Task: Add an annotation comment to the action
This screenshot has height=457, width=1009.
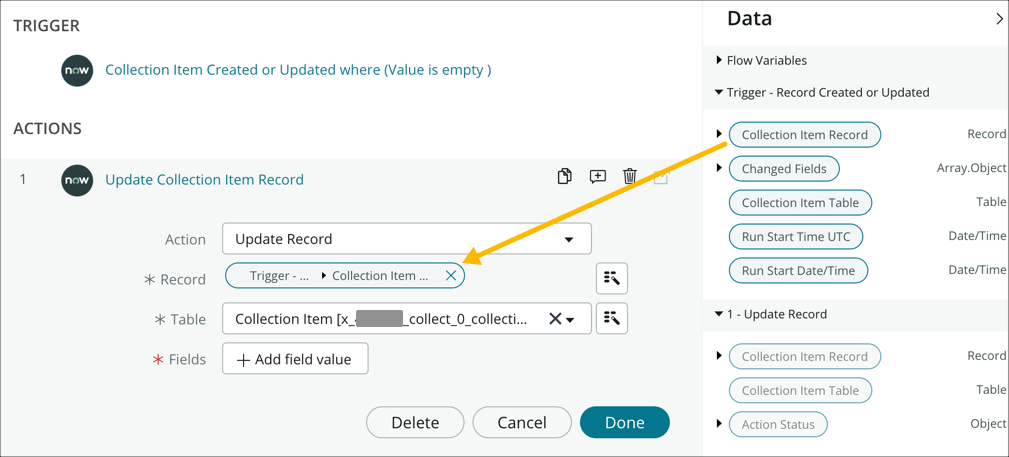Action: 598,177
